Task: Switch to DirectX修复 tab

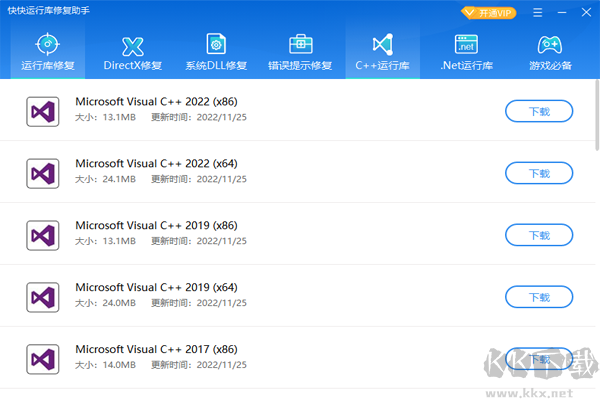Action: [132, 52]
